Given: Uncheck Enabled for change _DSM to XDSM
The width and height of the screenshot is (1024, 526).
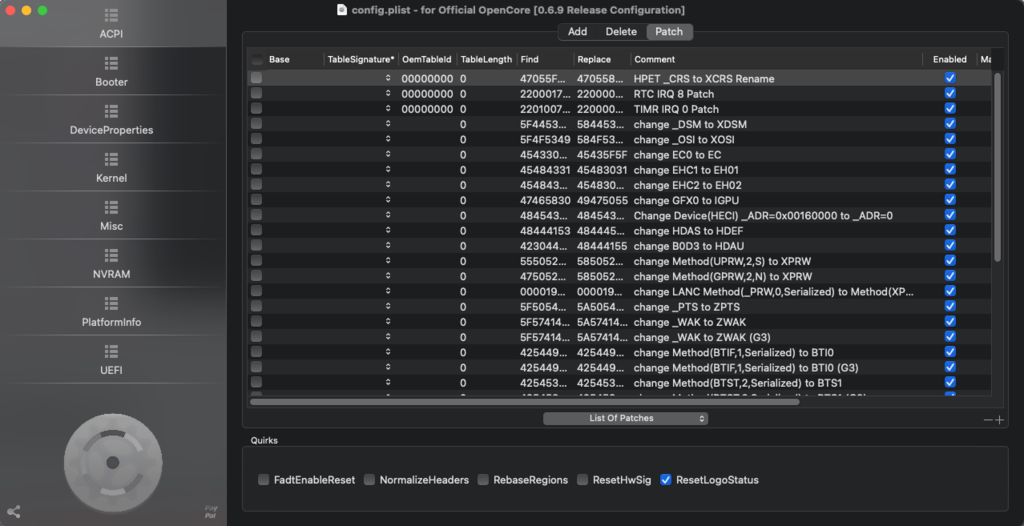Looking at the screenshot, I should [950, 123].
